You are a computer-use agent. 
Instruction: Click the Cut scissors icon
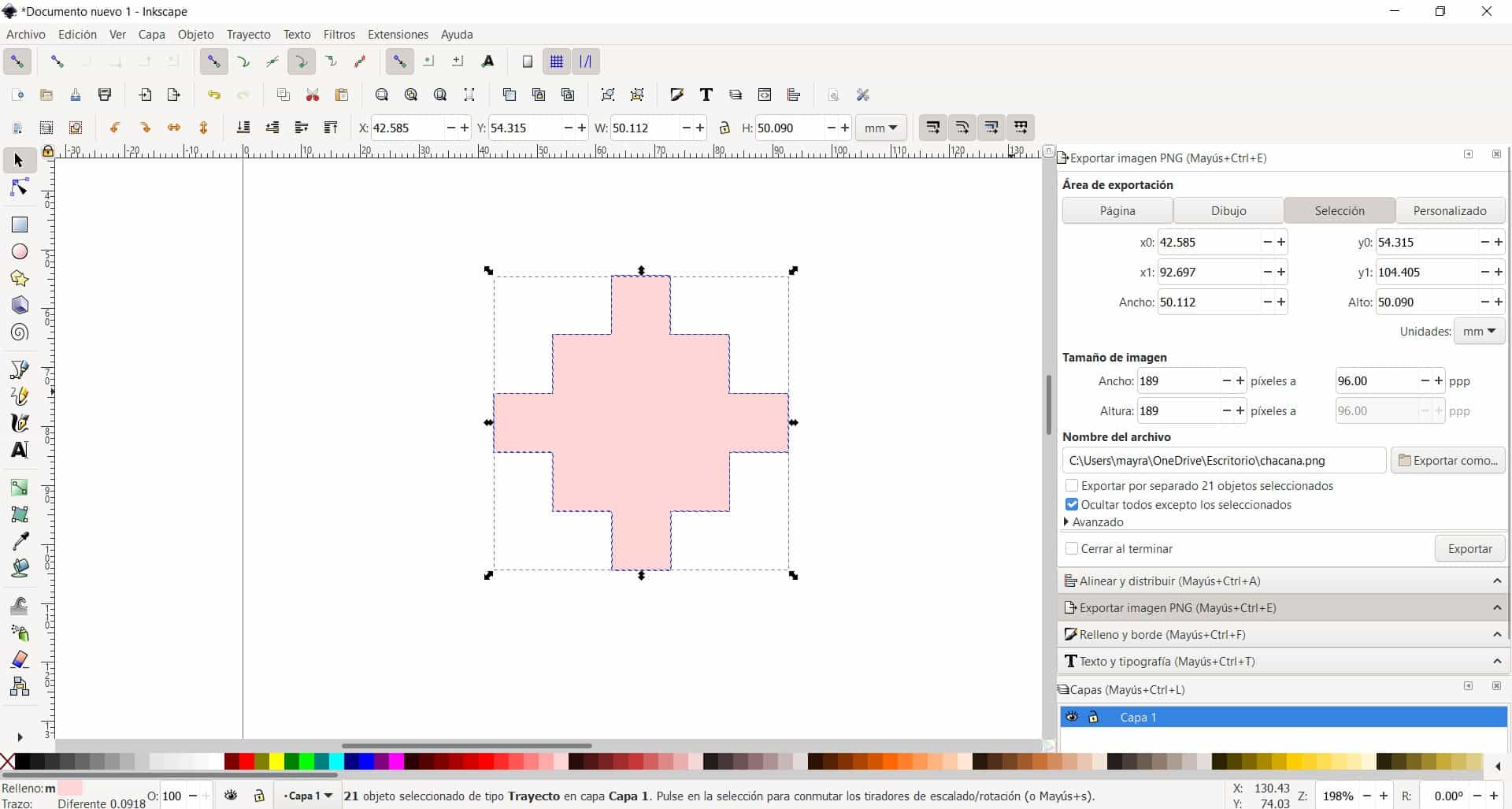pyautogui.click(x=313, y=95)
